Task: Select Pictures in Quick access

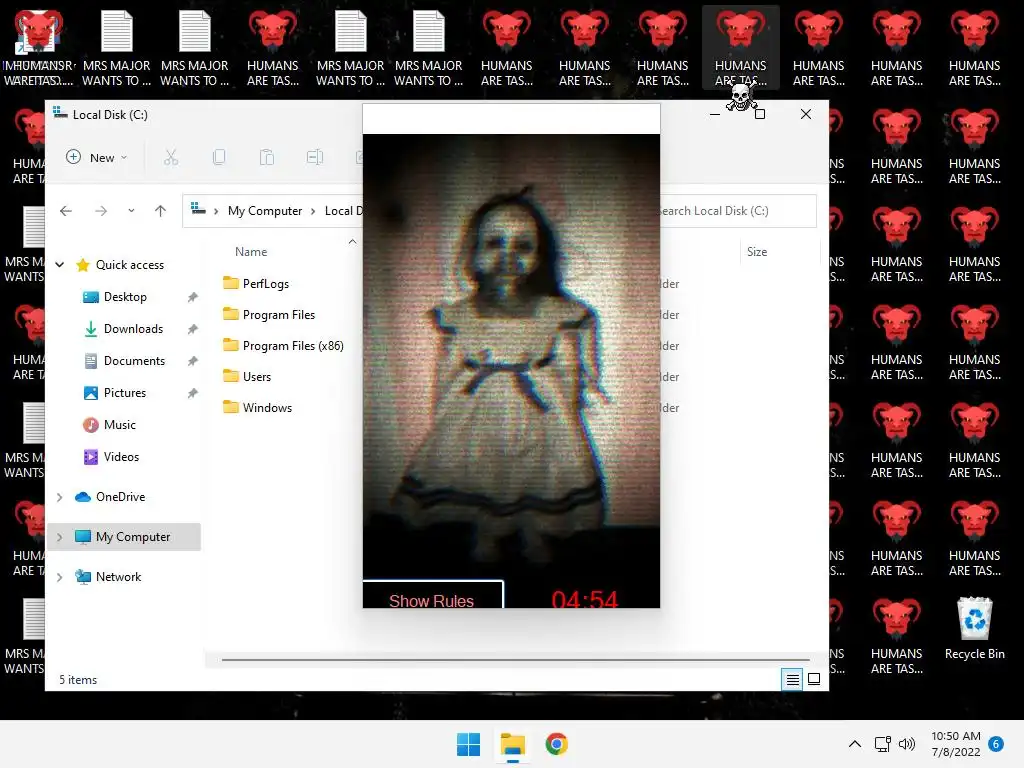Action: [124, 393]
